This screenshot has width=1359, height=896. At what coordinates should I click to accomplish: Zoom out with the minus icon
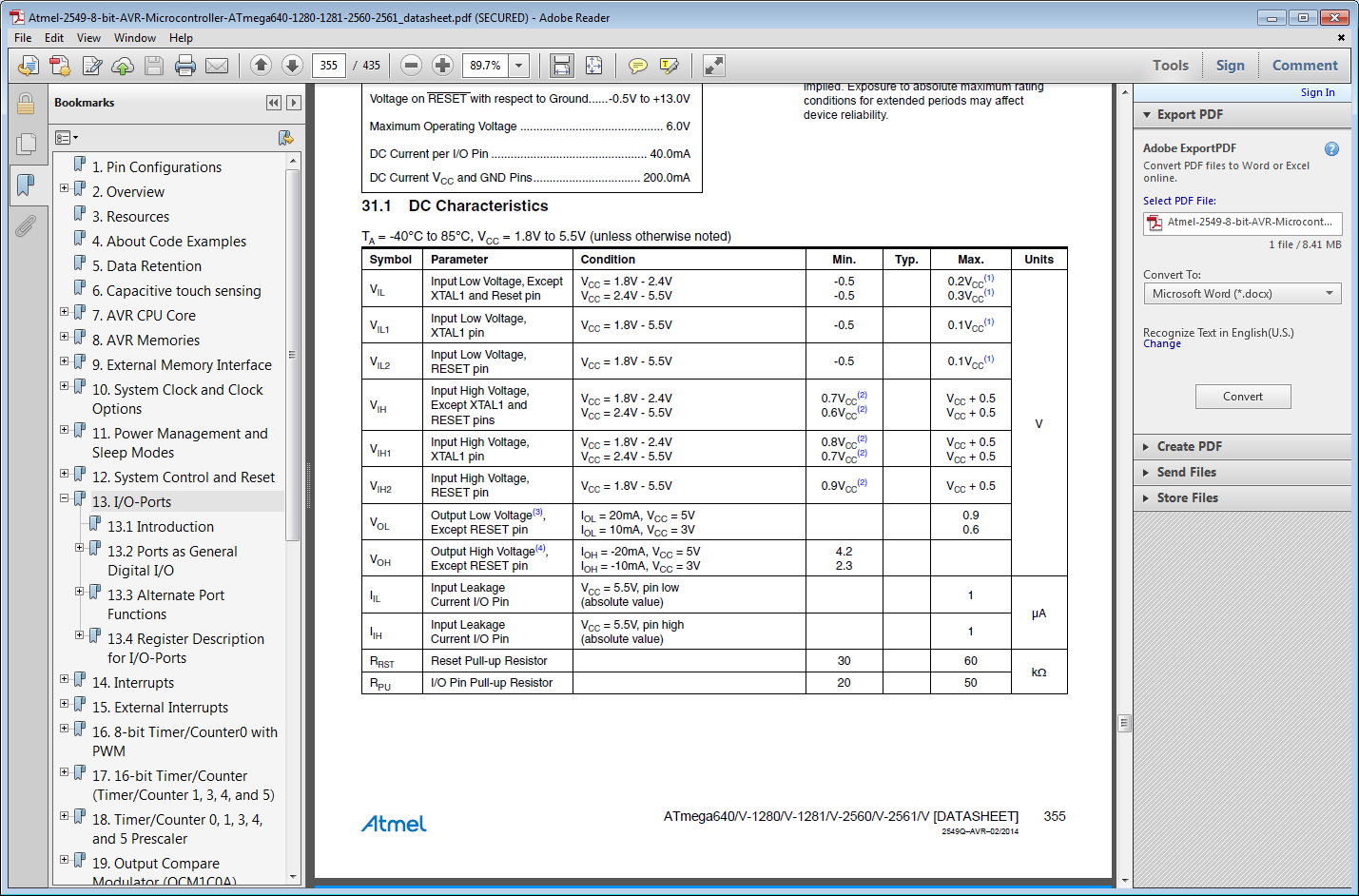[x=411, y=66]
